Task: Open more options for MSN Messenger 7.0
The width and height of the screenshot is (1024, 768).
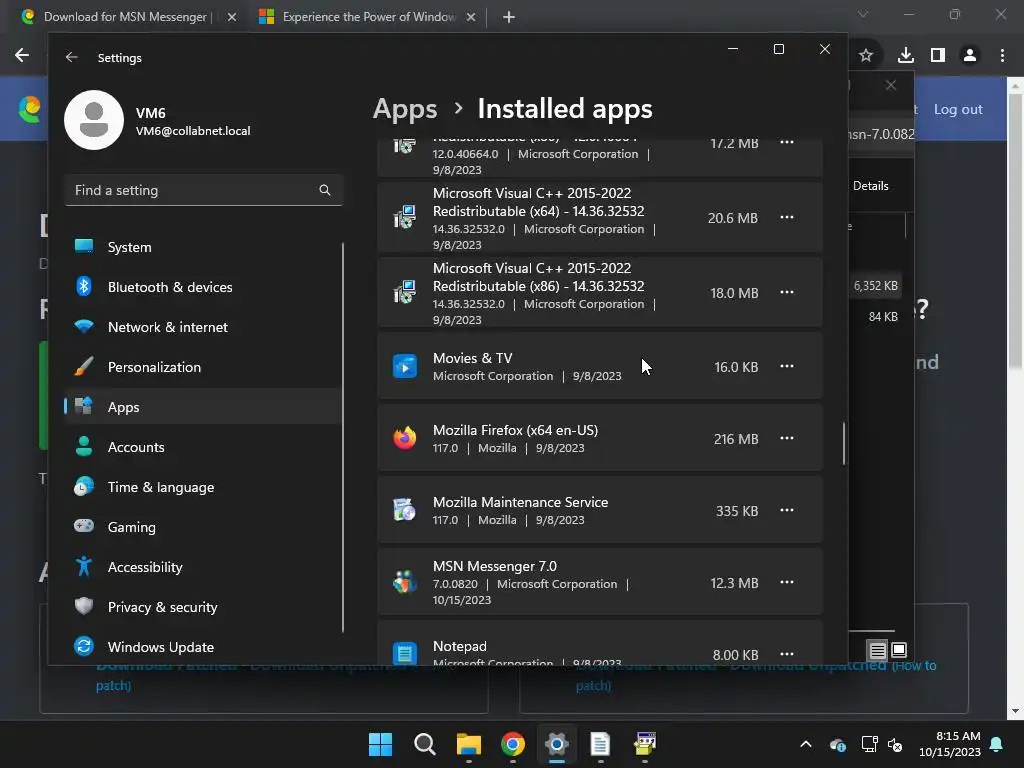Action: pyautogui.click(x=787, y=582)
